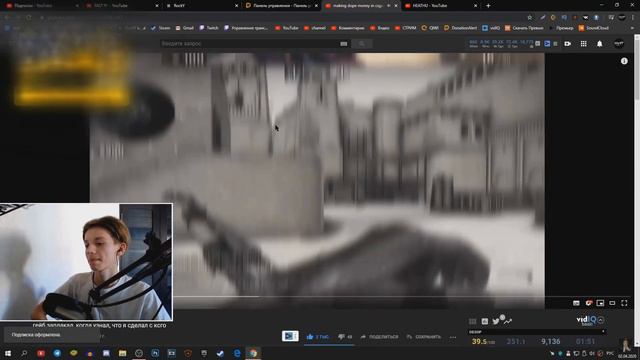Screen dimensions: 640x360
Task: Switch to the Панель управления tab
Action: tap(281, 6)
